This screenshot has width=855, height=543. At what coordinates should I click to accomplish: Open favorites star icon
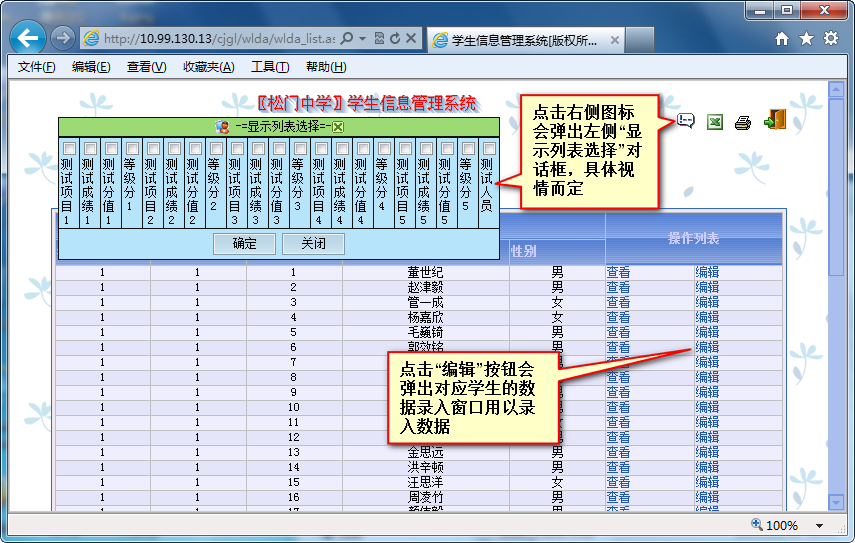tap(806, 39)
